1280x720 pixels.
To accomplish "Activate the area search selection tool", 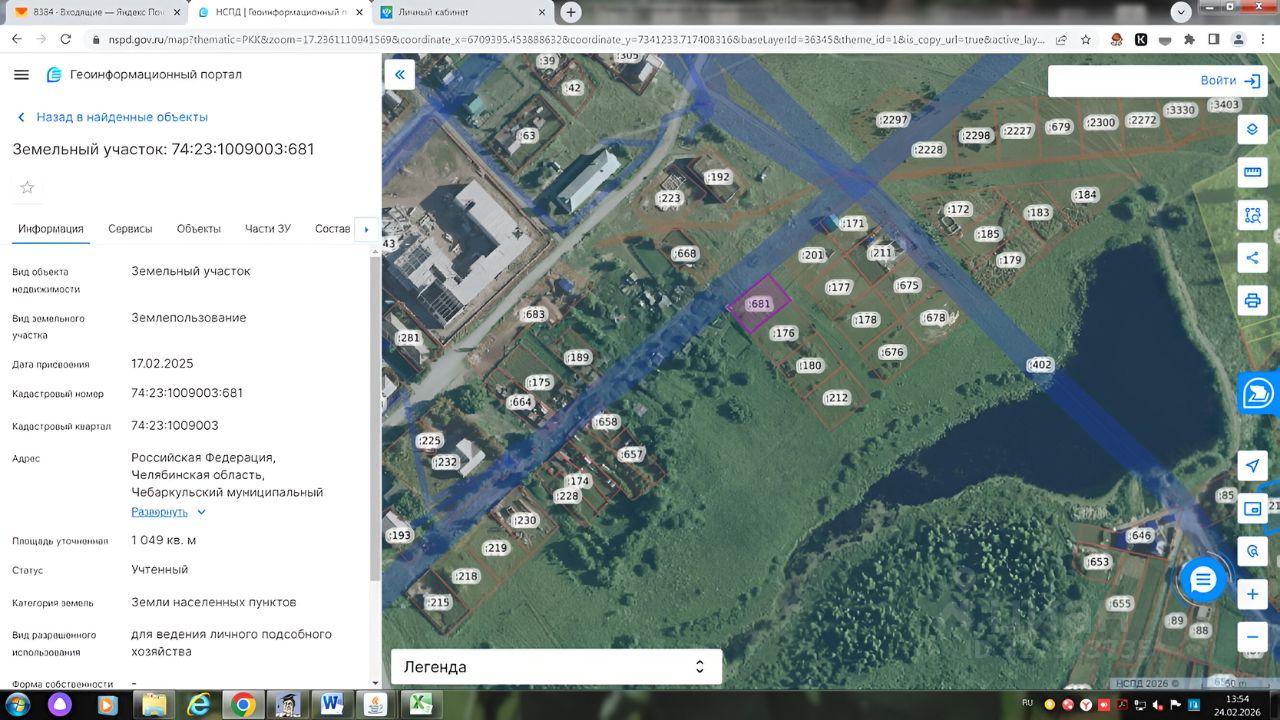I will point(1252,215).
